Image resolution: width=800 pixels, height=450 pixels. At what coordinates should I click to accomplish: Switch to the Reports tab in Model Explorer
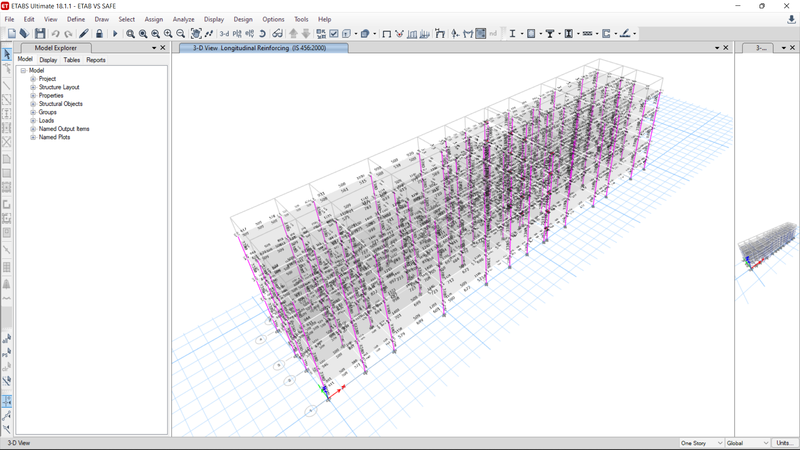pos(95,60)
